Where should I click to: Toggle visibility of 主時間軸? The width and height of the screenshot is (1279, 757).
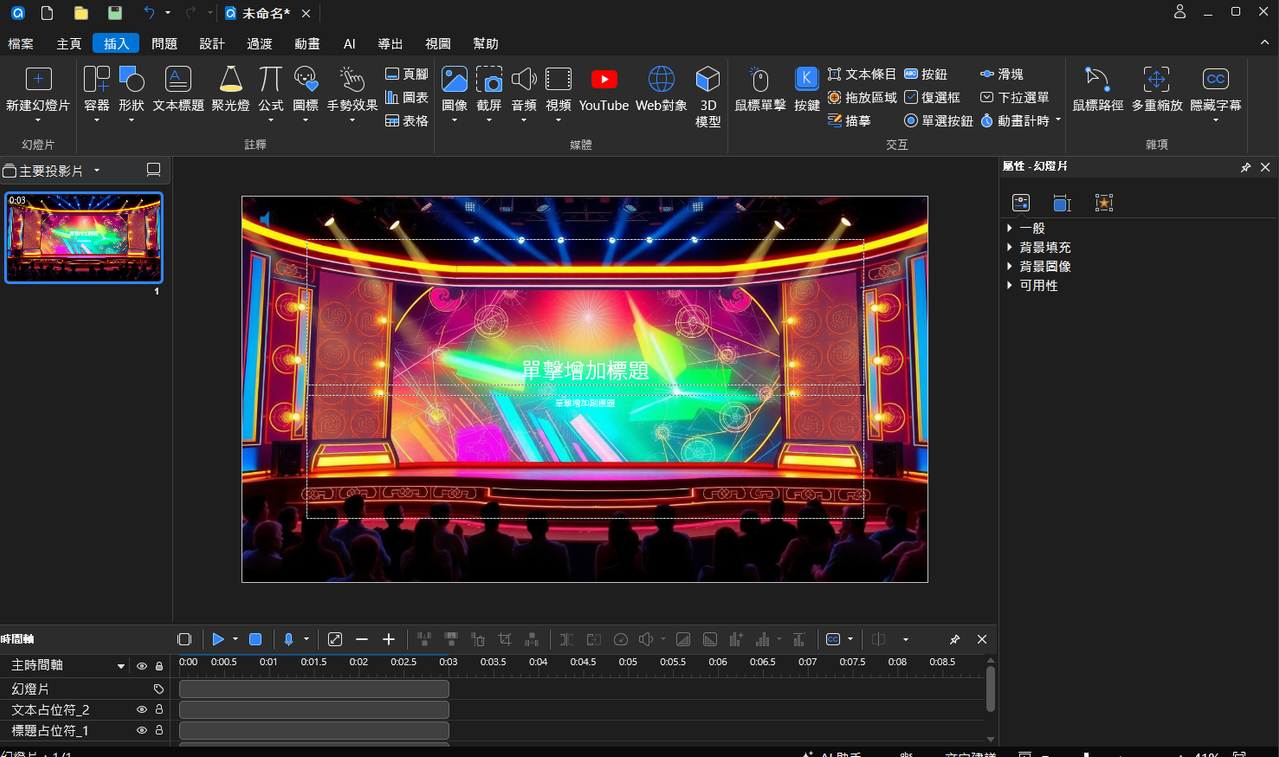point(142,666)
